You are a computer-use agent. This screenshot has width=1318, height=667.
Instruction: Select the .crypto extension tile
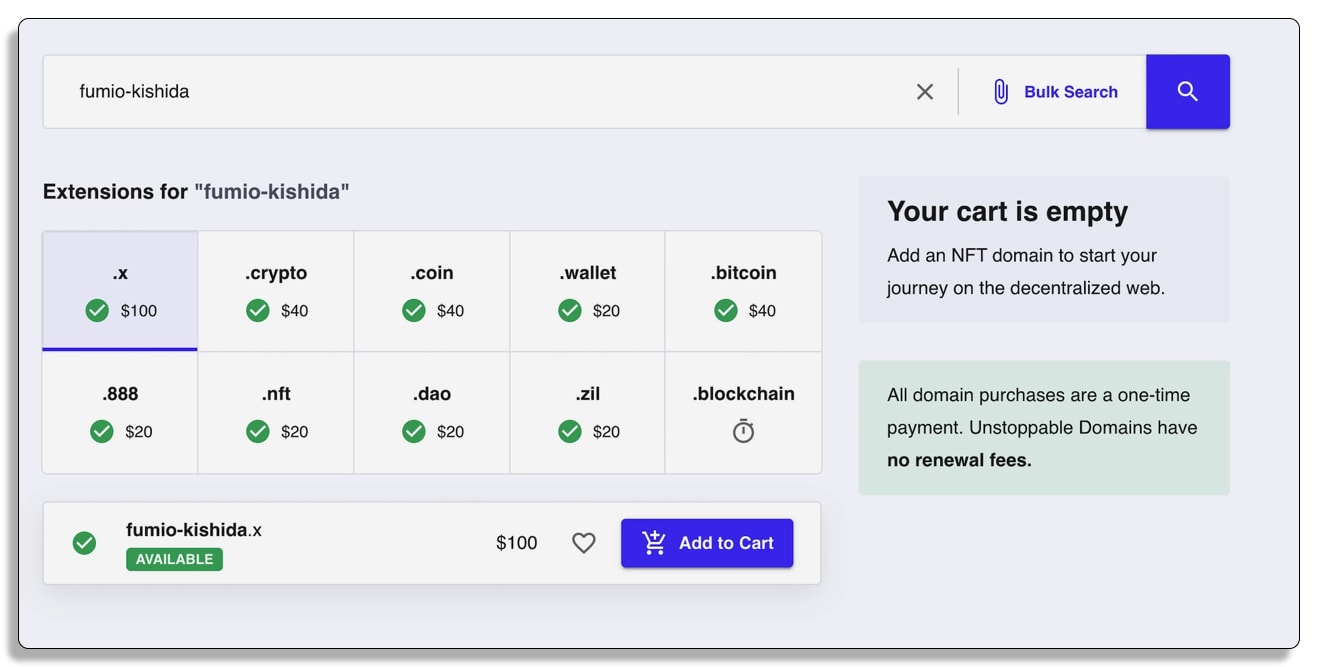pyautogui.click(x=276, y=291)
